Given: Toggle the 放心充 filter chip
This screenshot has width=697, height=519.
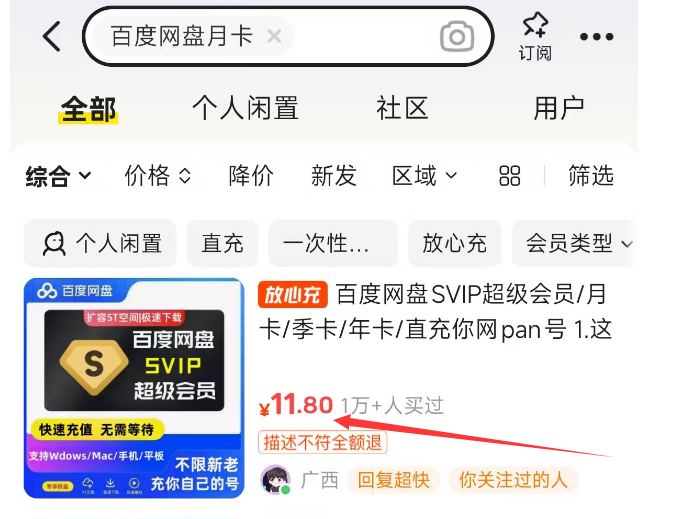Looking at the screenshot, I should point(454,243).
